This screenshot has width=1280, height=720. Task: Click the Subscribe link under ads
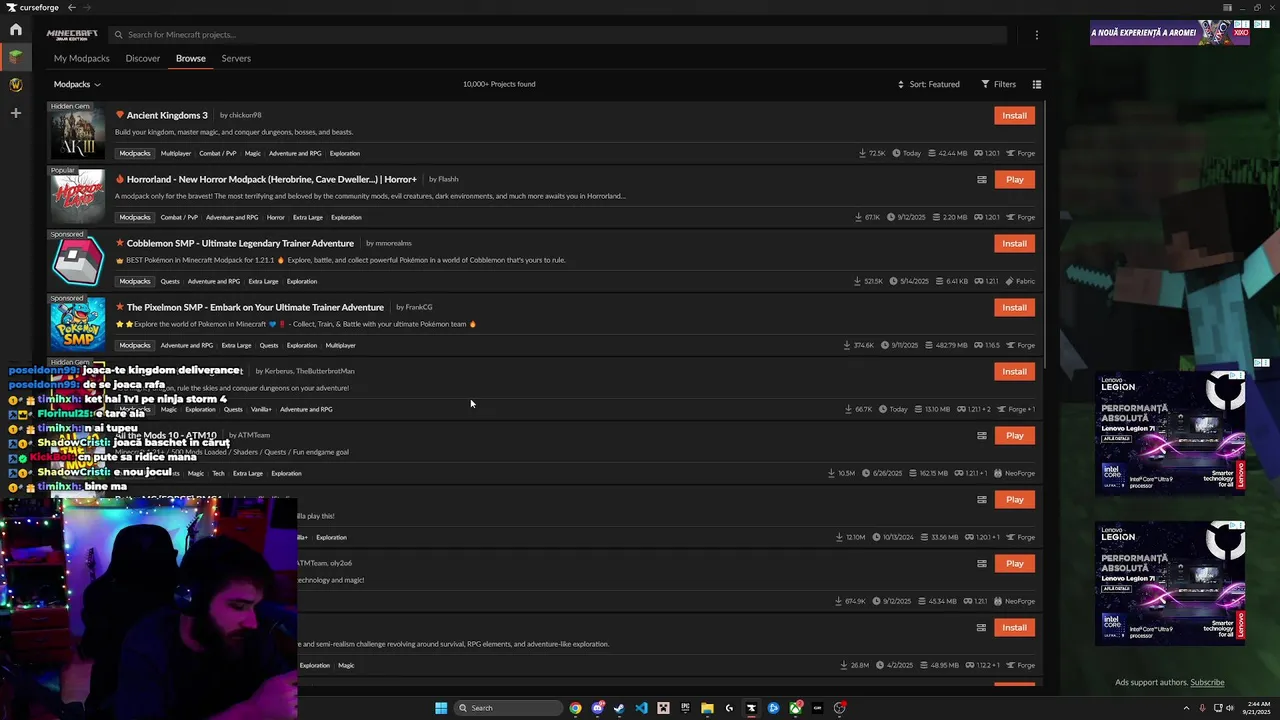[x=1207, y=683]
